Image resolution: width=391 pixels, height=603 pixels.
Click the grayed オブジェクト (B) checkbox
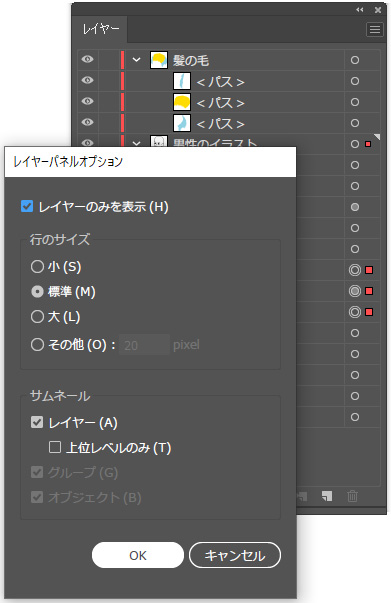(x=37, y=497)
